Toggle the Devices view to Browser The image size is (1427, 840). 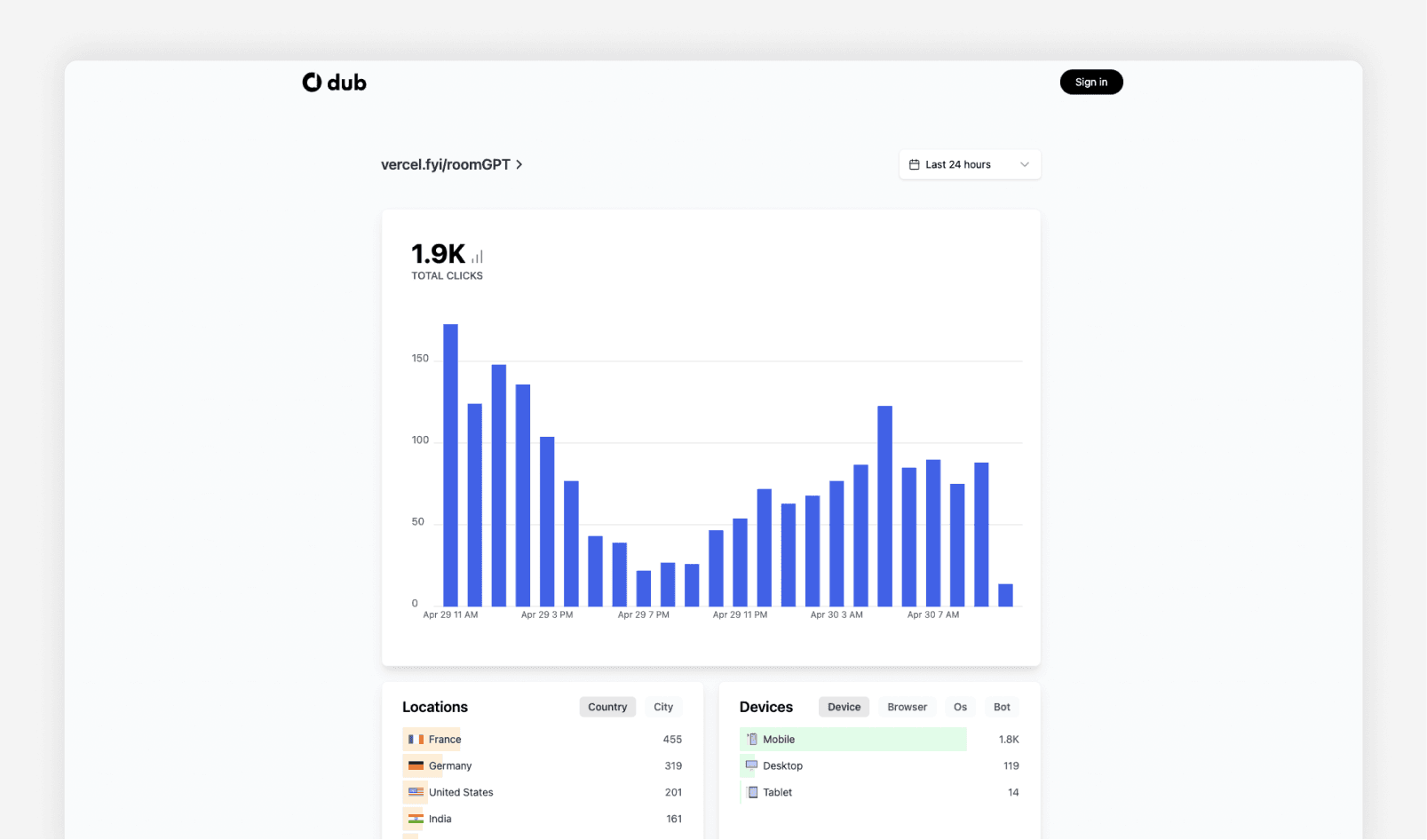coord(907,707)
